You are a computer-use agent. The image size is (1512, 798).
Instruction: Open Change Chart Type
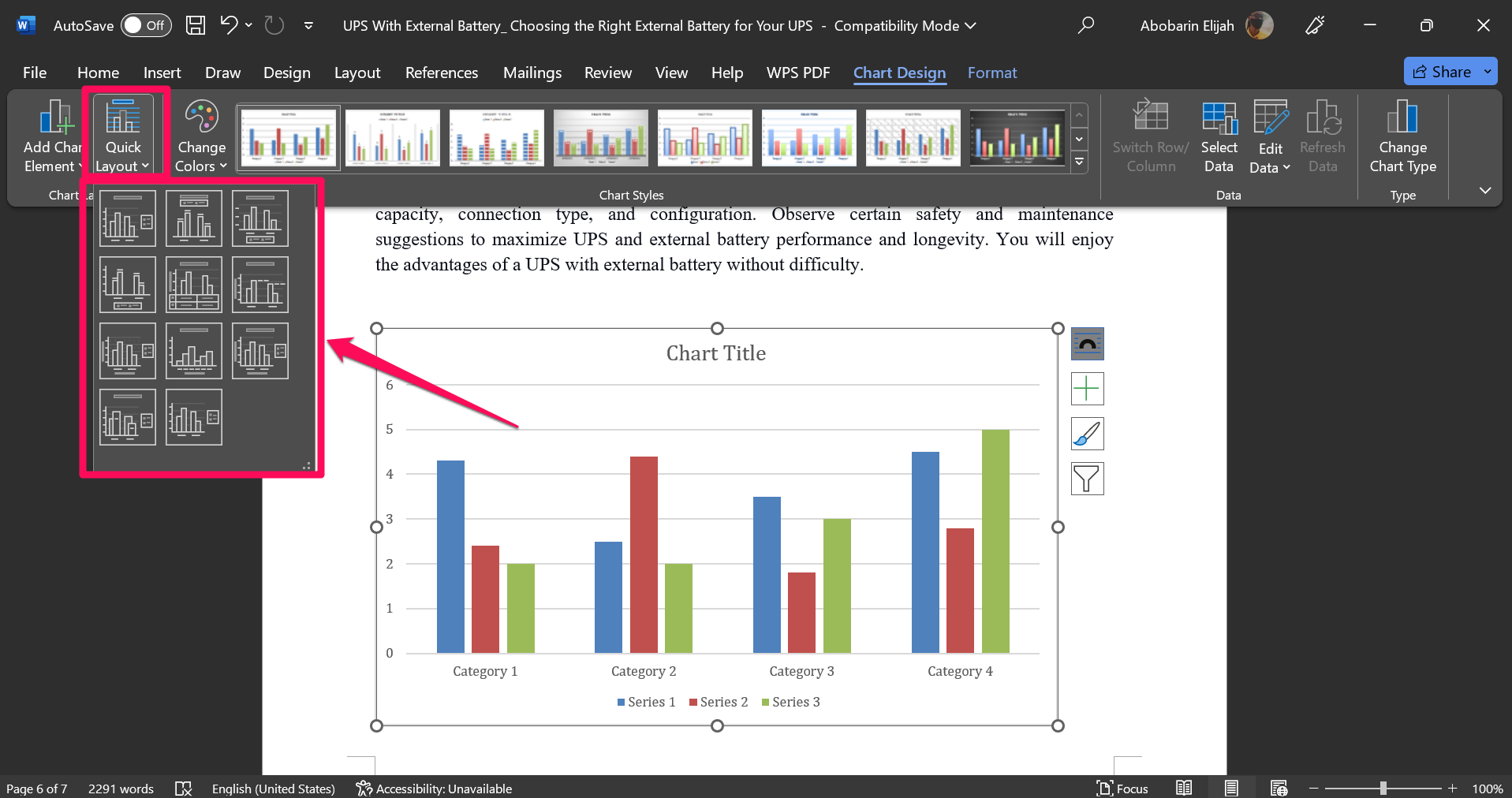click(x=1402, y=134)
